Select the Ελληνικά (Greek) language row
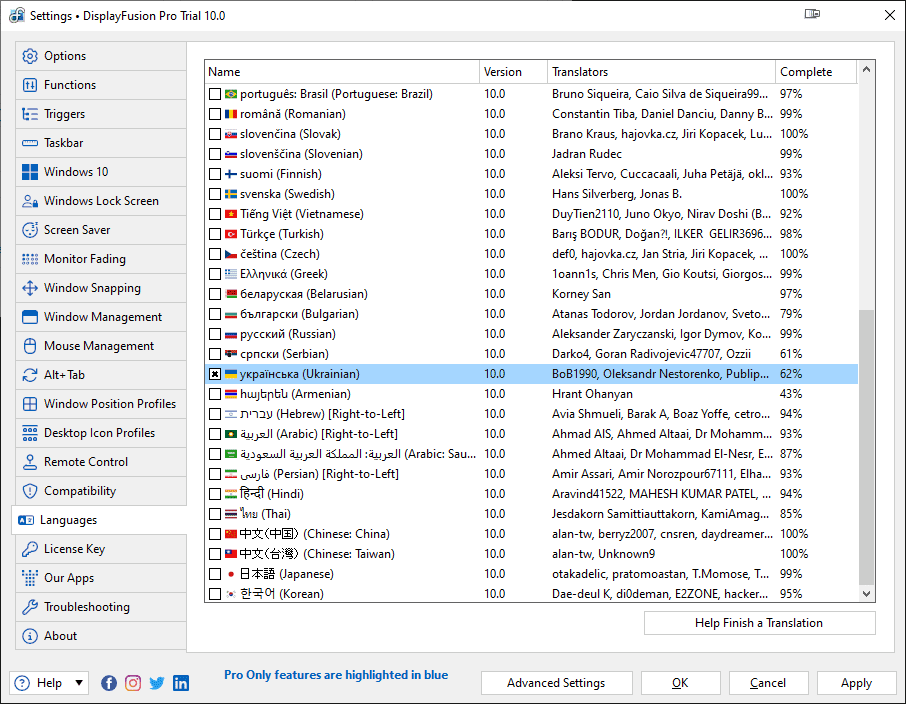This screenshot has width=906, height=704. (532, 274)
